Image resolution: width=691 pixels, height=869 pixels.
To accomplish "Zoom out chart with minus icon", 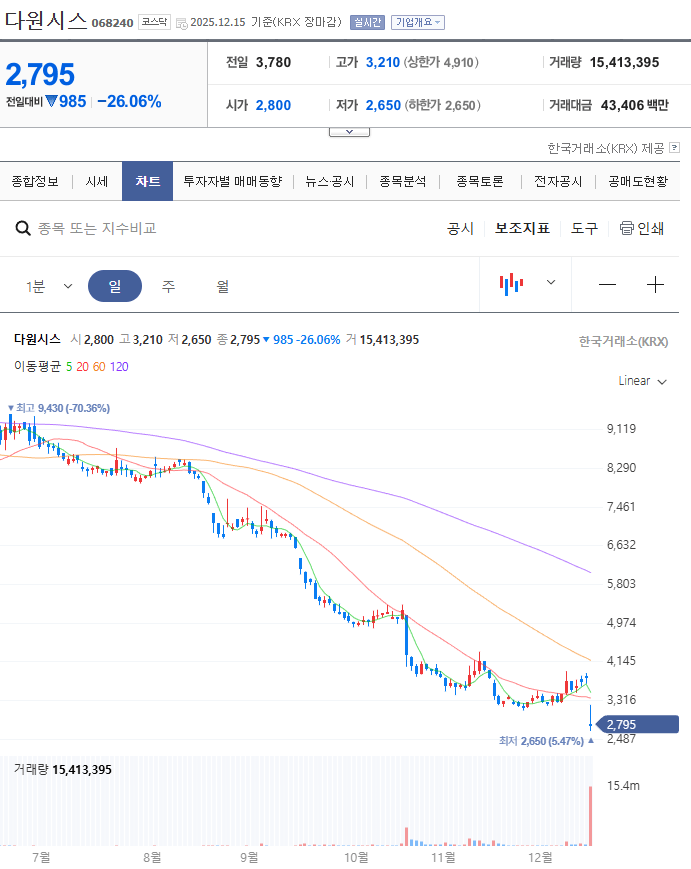I will (x=607, y=285).
